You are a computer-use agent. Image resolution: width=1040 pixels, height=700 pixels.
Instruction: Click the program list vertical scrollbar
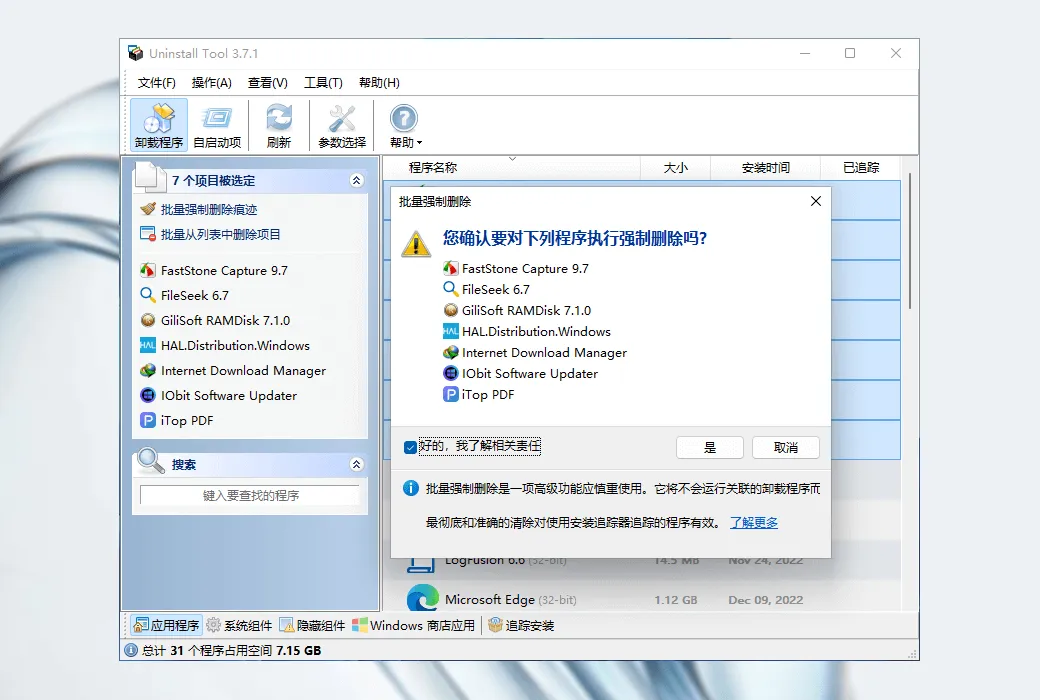909,242
